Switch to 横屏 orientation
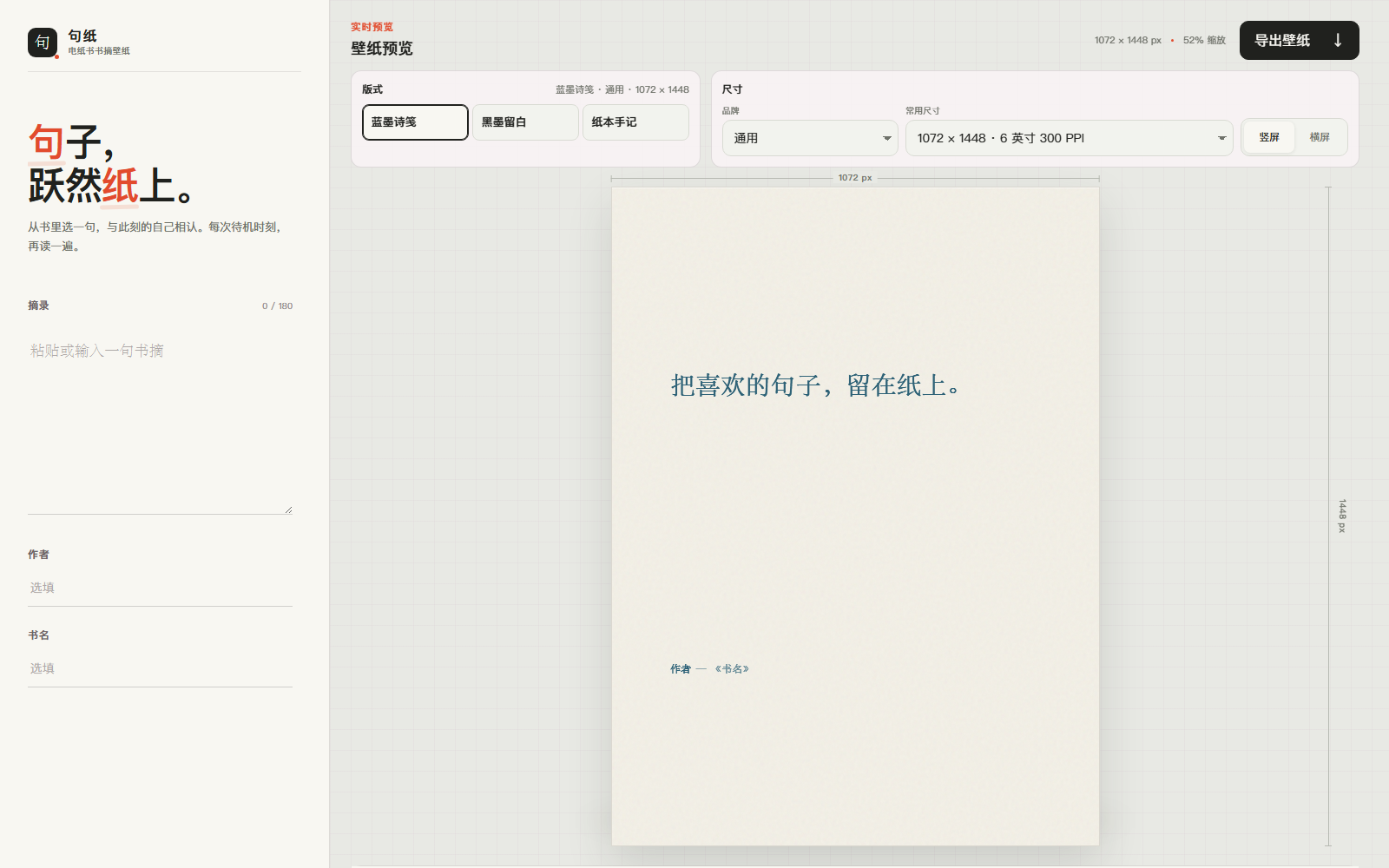The width and height of the screenshot is (1389, 868). click(x=1320, y=137)
